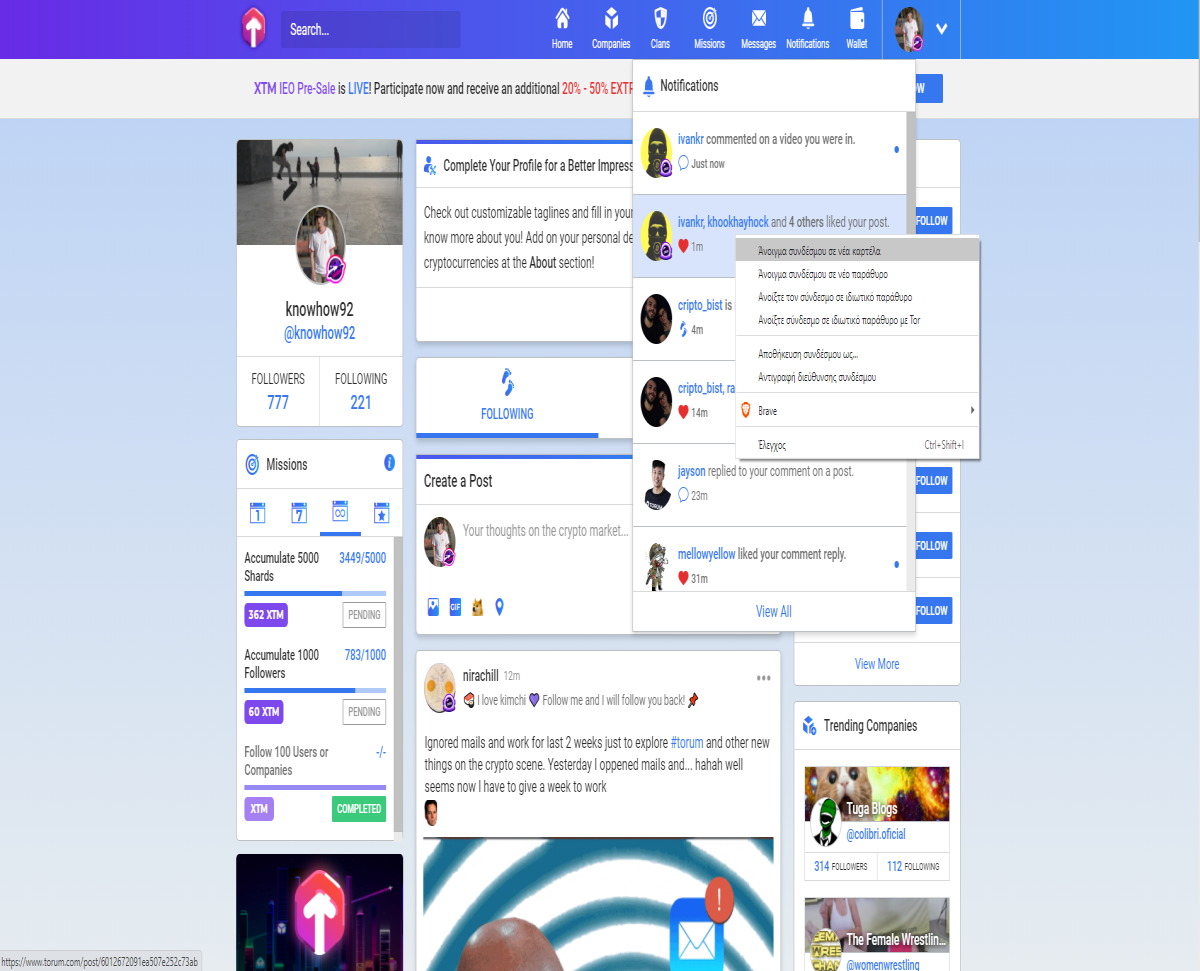Open the FOLLOWERS 777 count
This screenshot has width=1200, height=971.
[x=278, y=392]
